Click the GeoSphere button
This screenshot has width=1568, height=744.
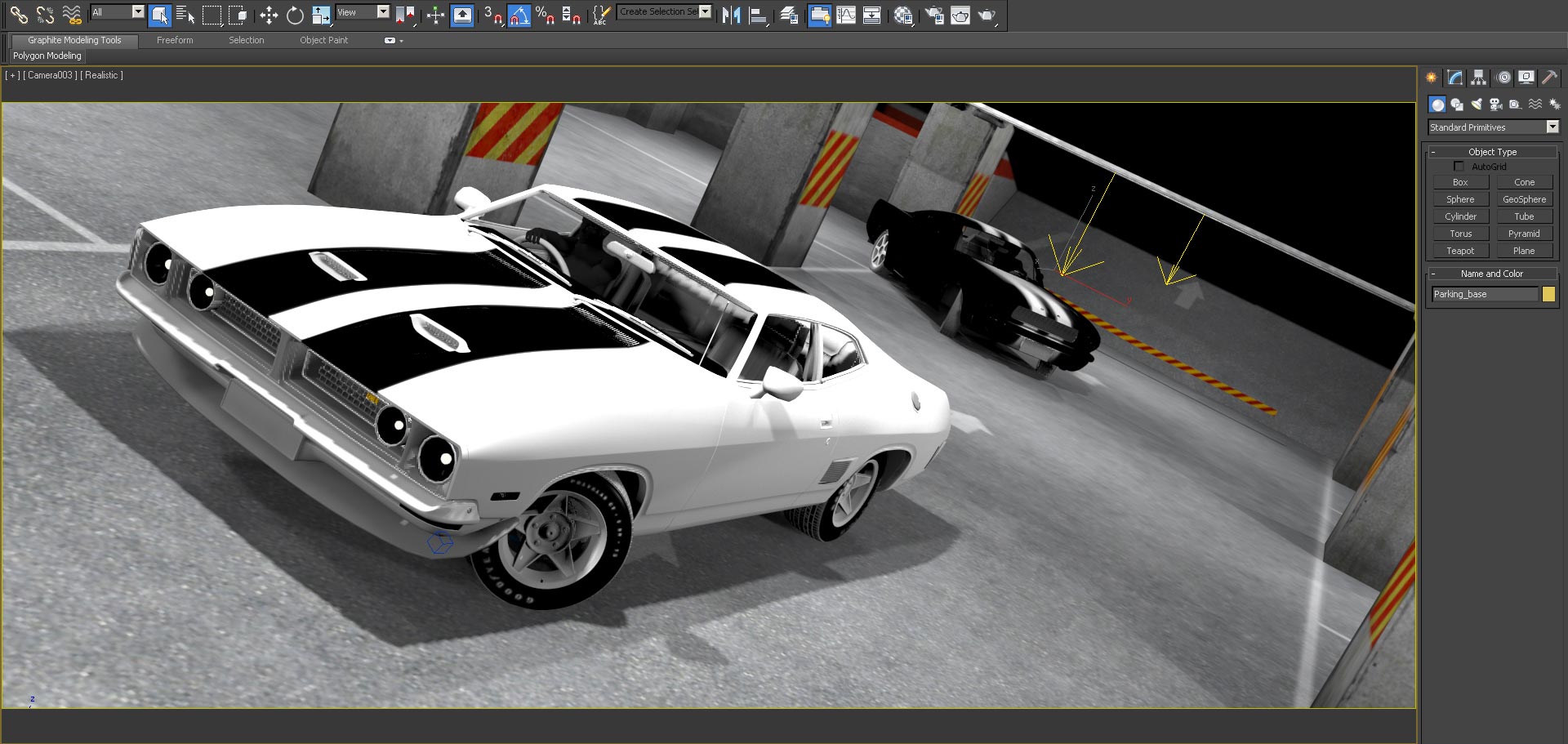click(1524, 199)
